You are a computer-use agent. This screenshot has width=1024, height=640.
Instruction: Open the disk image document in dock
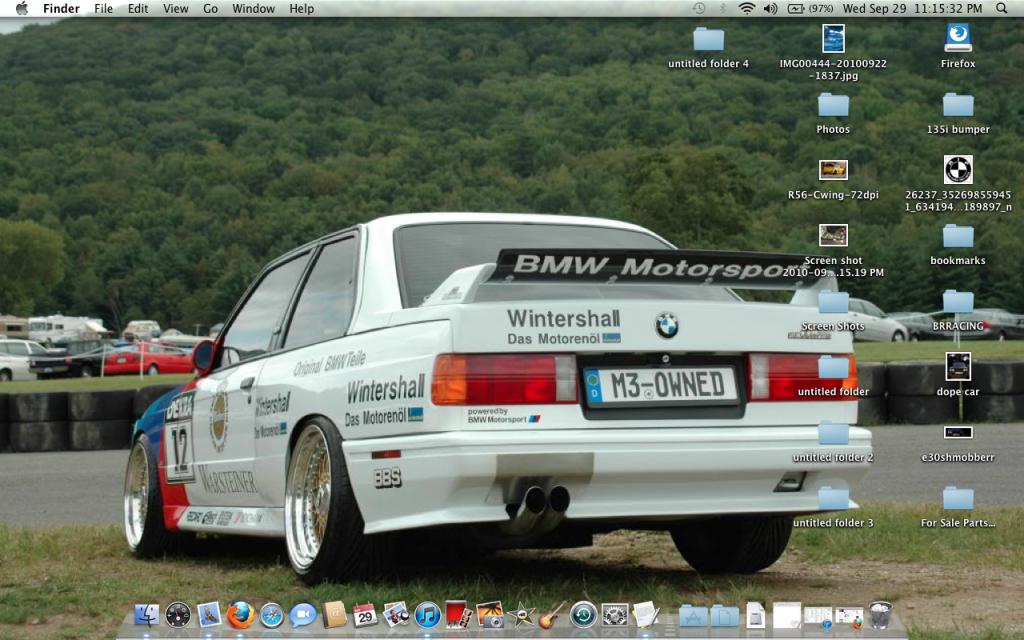(x=756, y=615)
